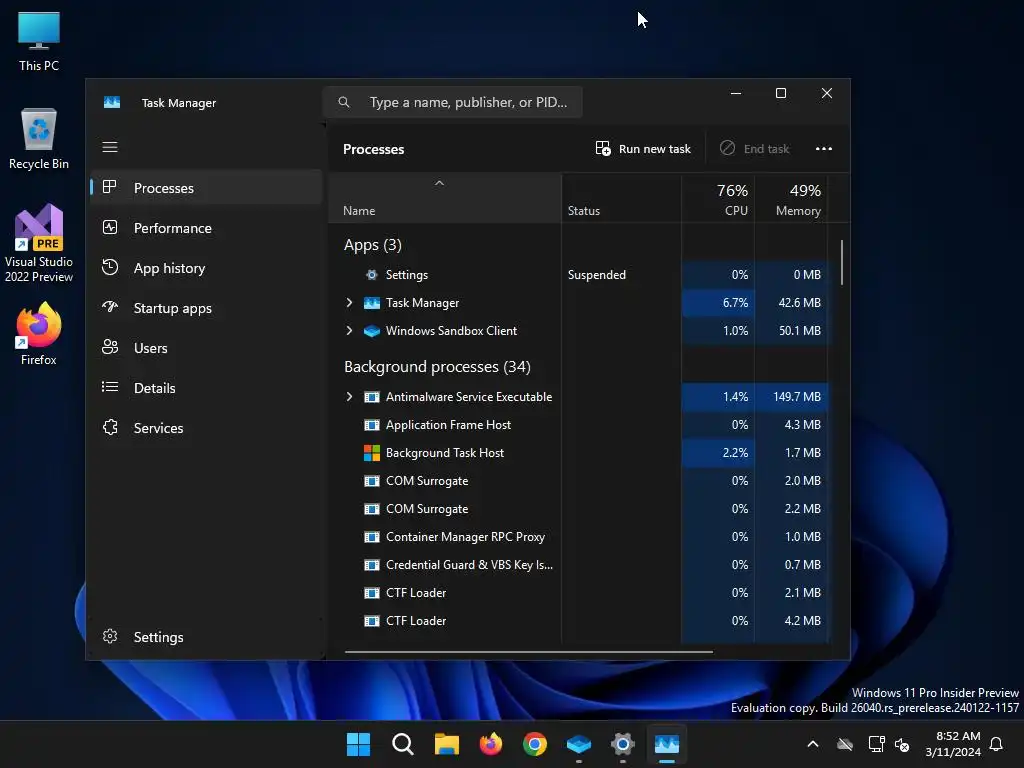Click the Users icon in the sidebar
This screenshot has width=1024, height=768.
110,347
